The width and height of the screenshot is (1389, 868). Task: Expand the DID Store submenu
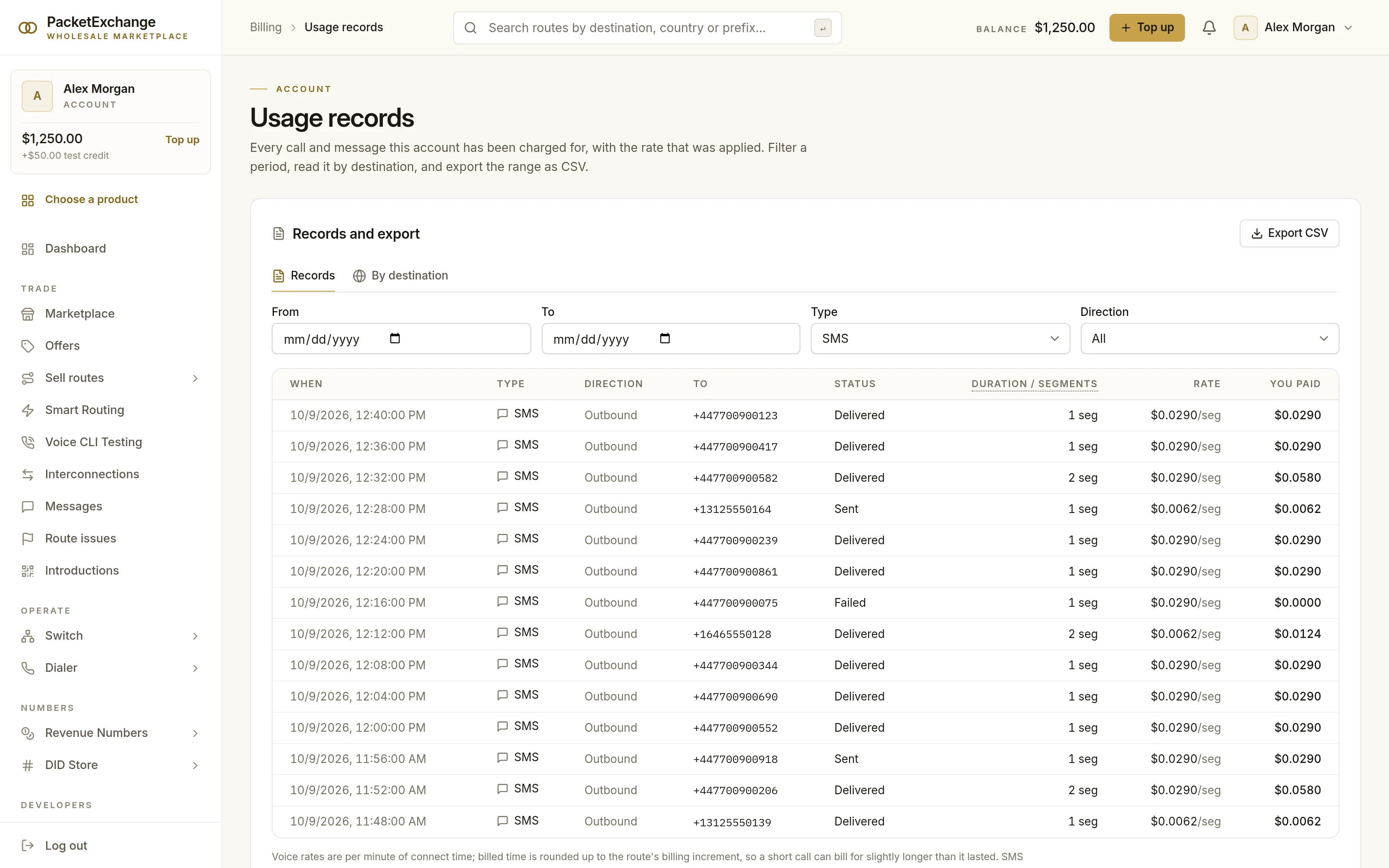(195, 765)
